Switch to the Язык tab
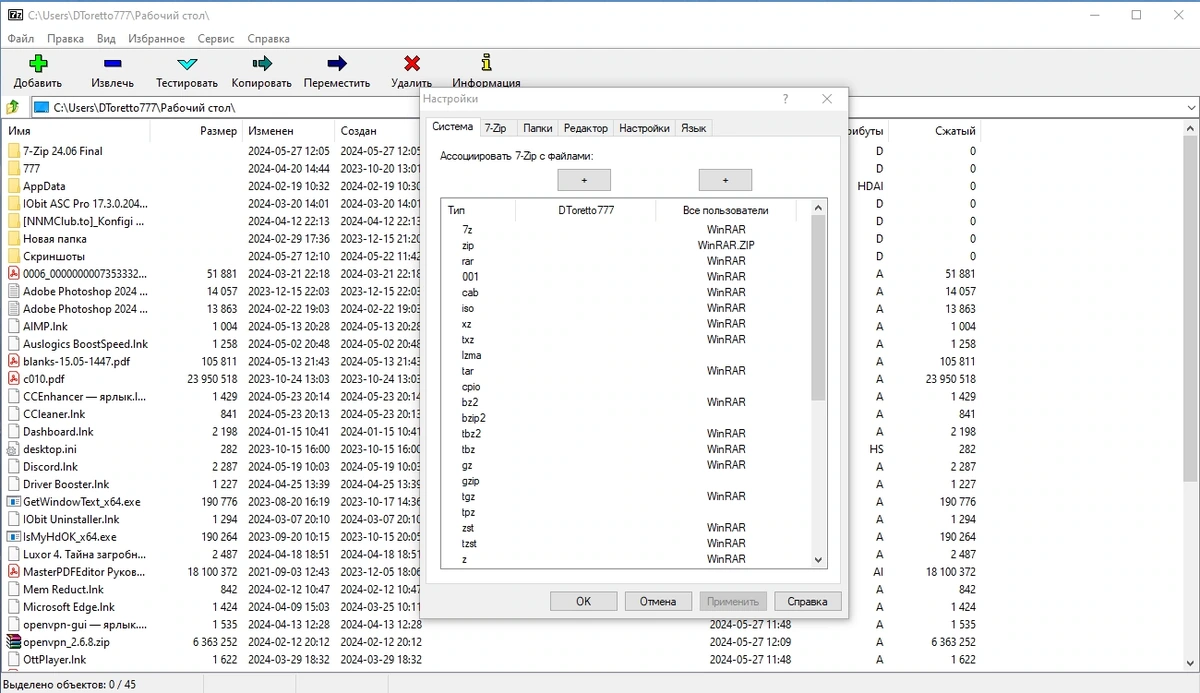Viewport: 1200px width, 693px height. [694, 128]
